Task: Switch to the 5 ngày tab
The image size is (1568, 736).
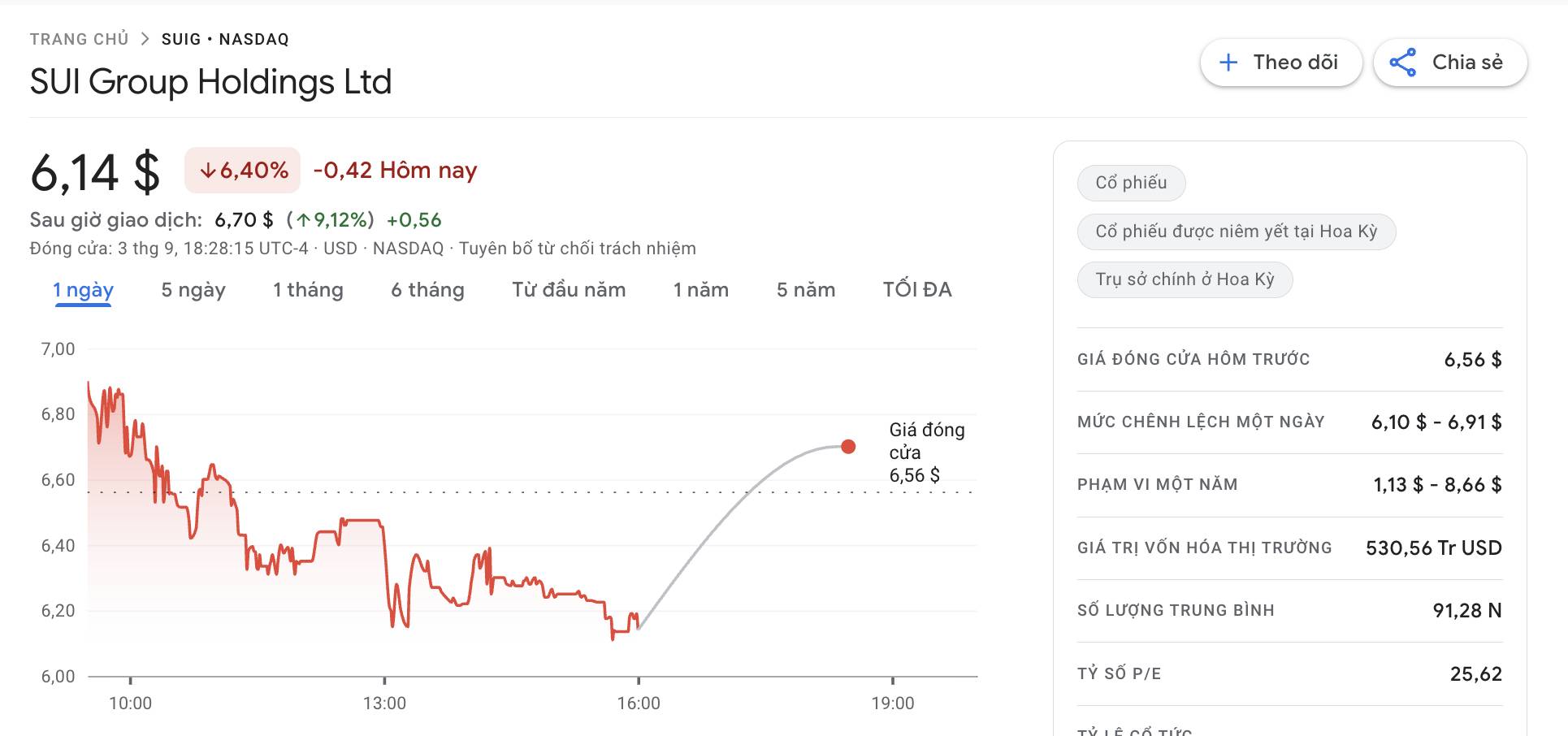Action: tap(193, 290)
